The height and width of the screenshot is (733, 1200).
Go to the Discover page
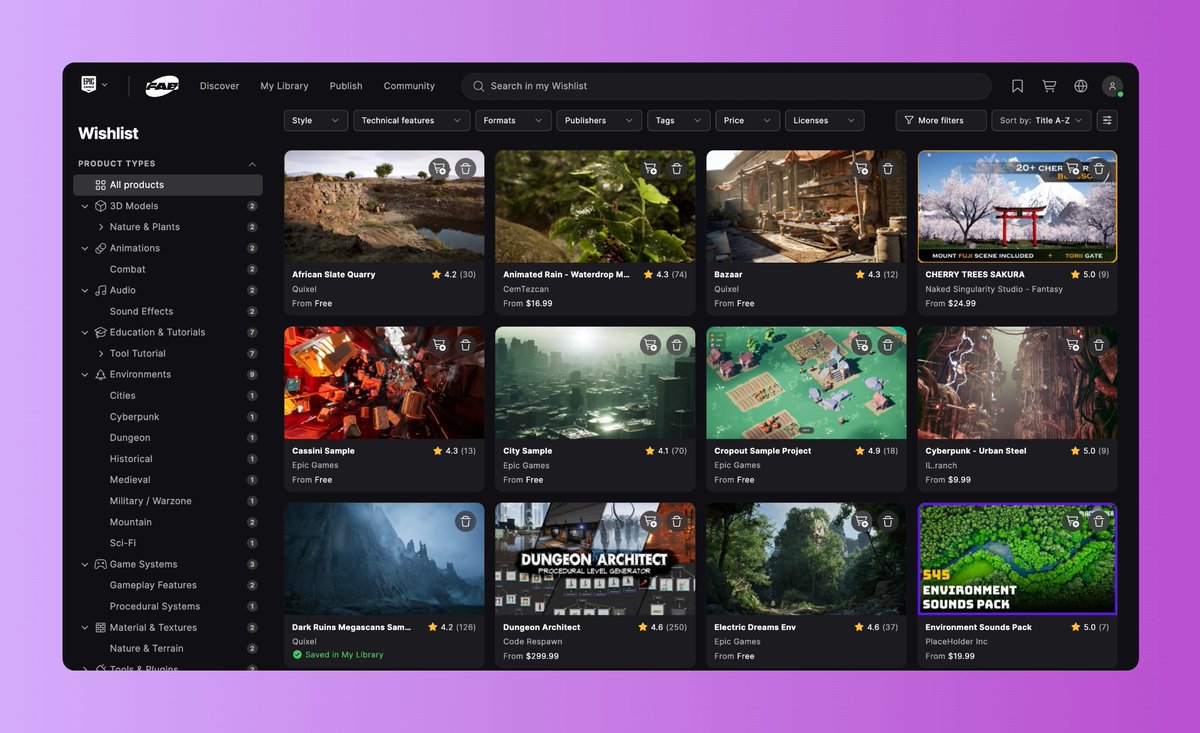(x=219, y=86)
